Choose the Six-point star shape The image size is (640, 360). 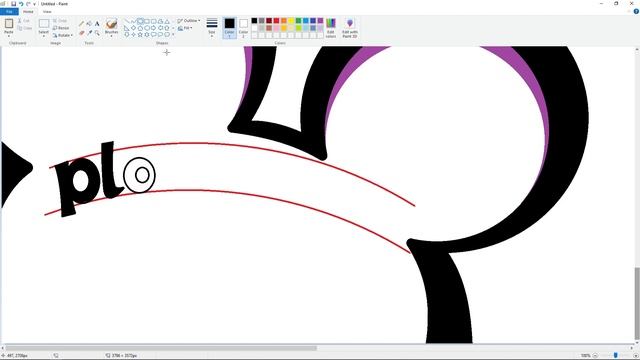coord(147,35)
